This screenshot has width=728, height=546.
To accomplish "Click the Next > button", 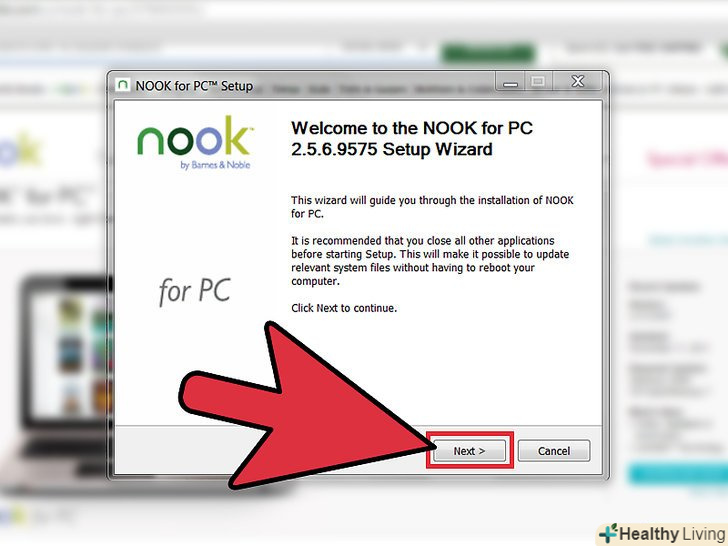I will [x=469, y=451].
